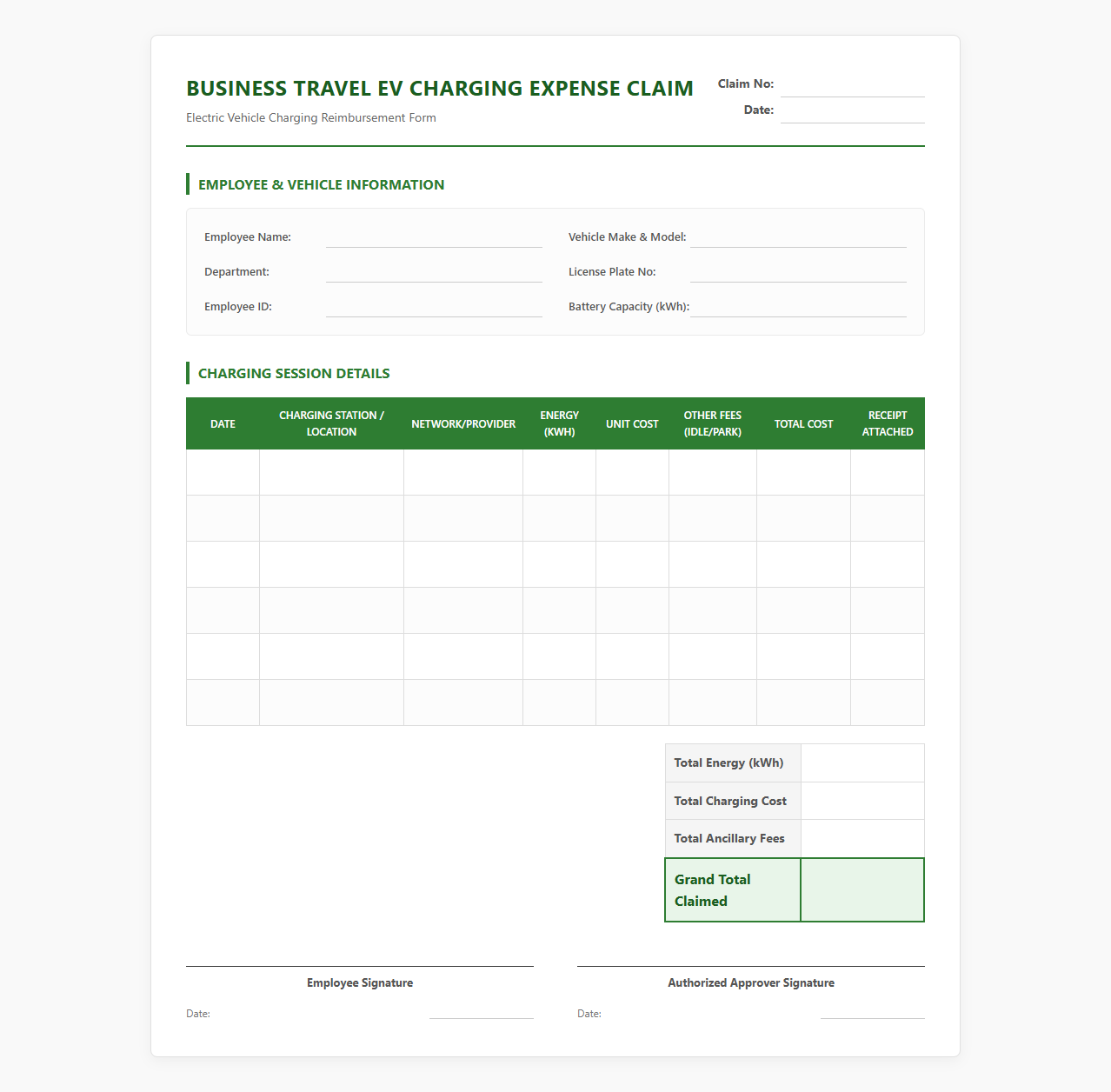Click the Battery Capacity (kWh): label

[x=629, y=306]
